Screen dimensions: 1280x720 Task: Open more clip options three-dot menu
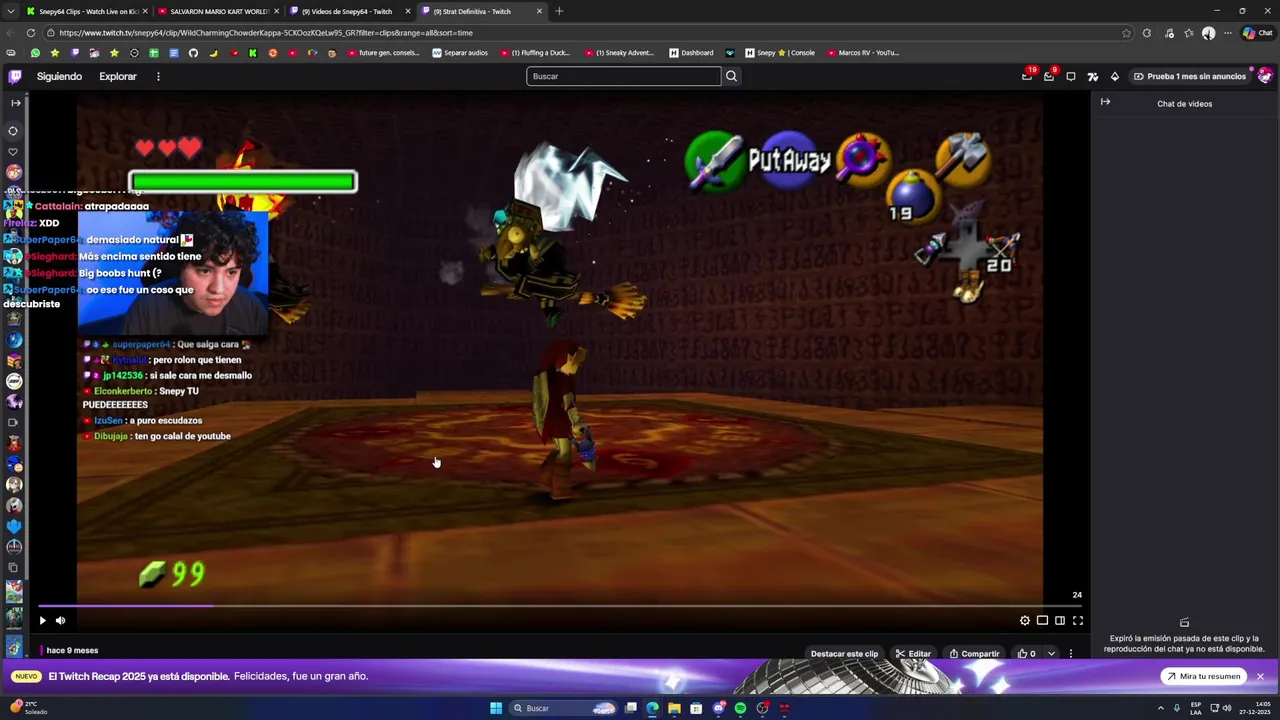pos(1071,654)
